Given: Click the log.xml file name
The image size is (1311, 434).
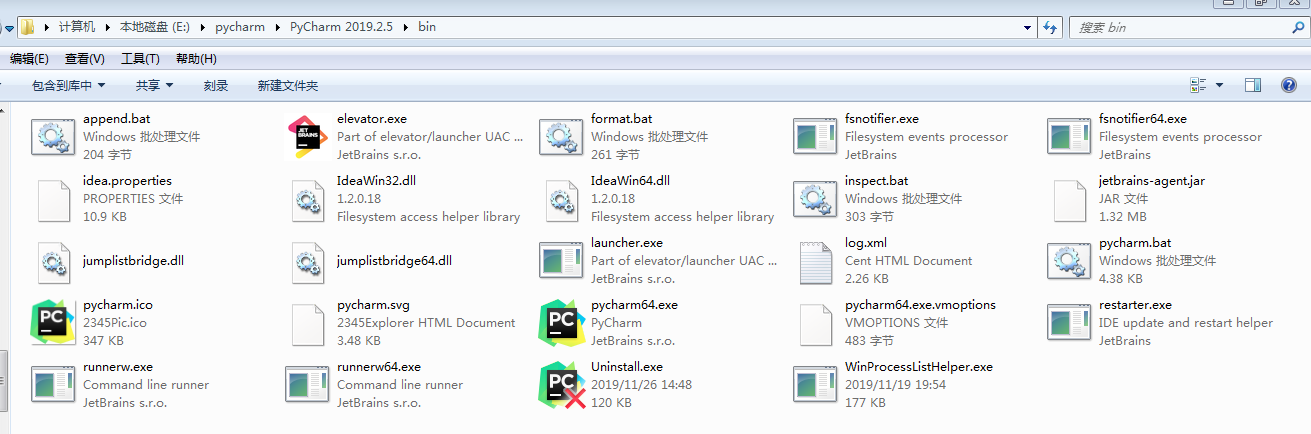Looking at the screenshot, I should 866,243.
